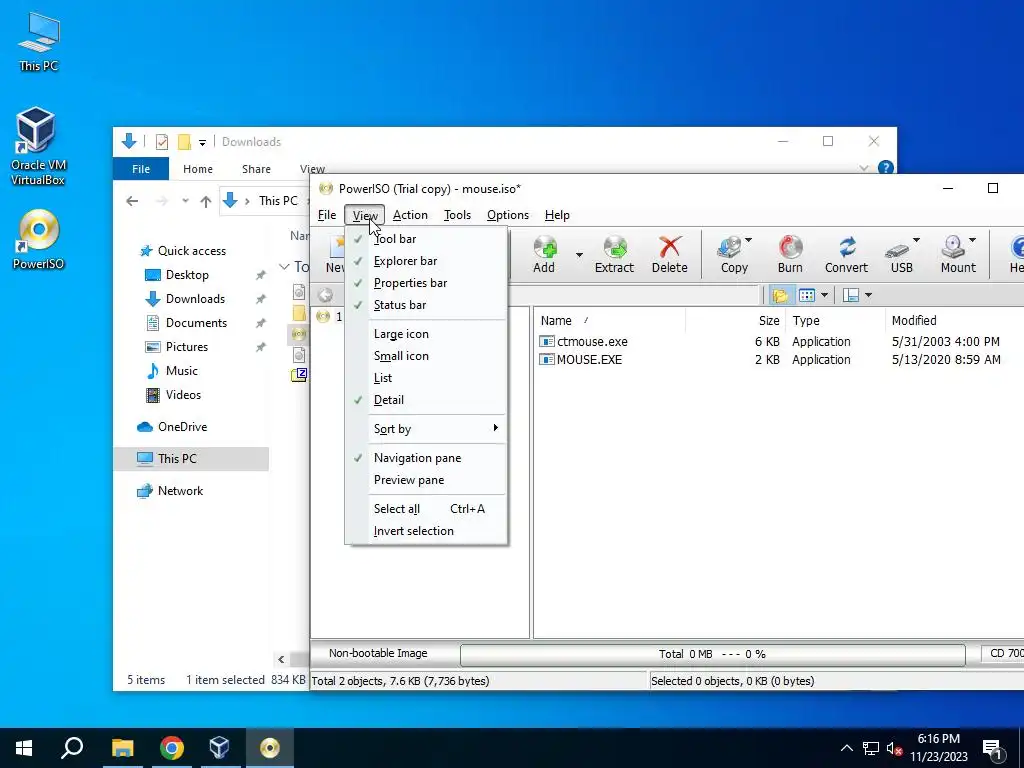Click the view mode grid icon
1024x768 pixels.
(x=807, y=295)
